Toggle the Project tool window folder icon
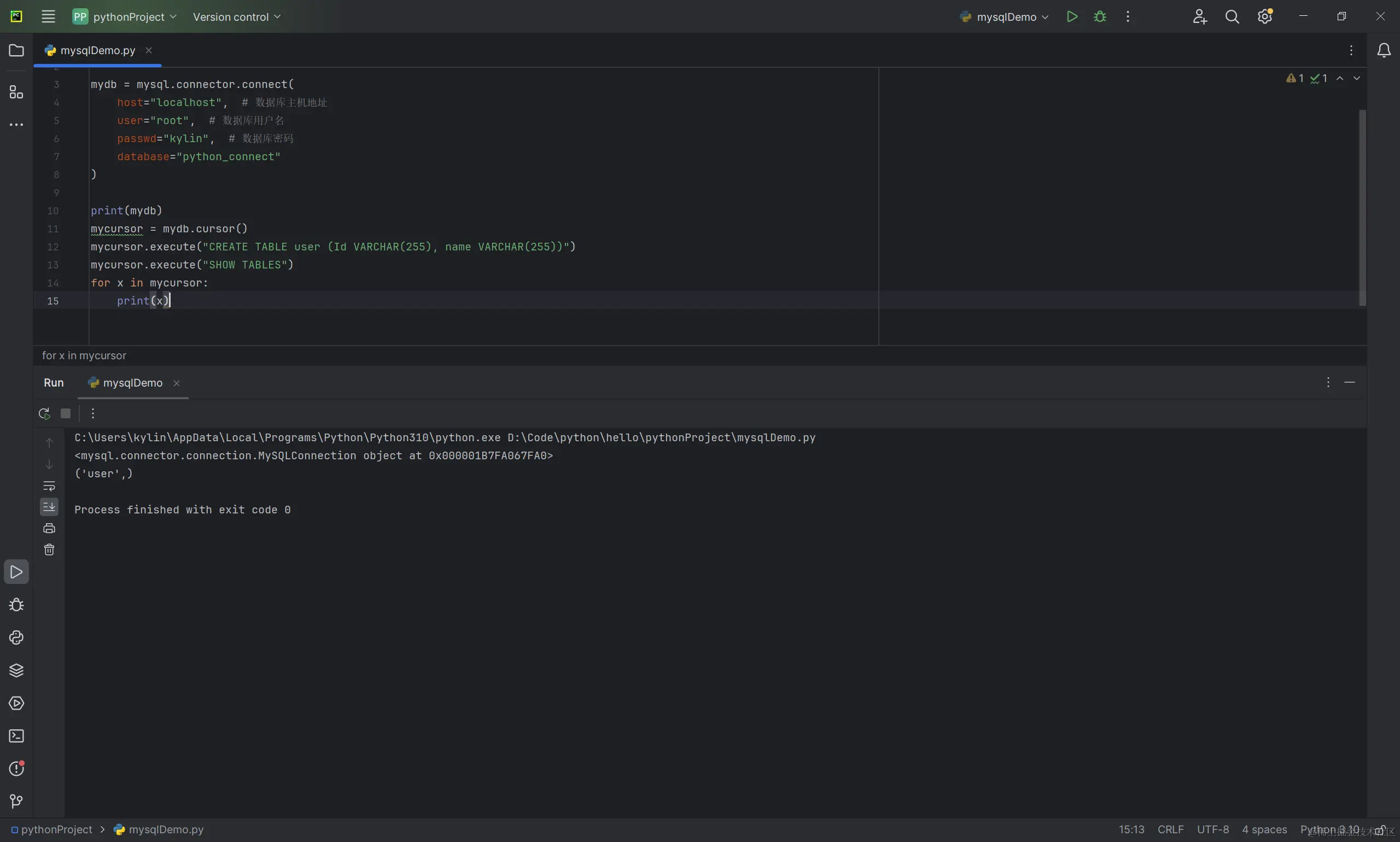Viewport: 1400px width, 842px height. [16, 50]
